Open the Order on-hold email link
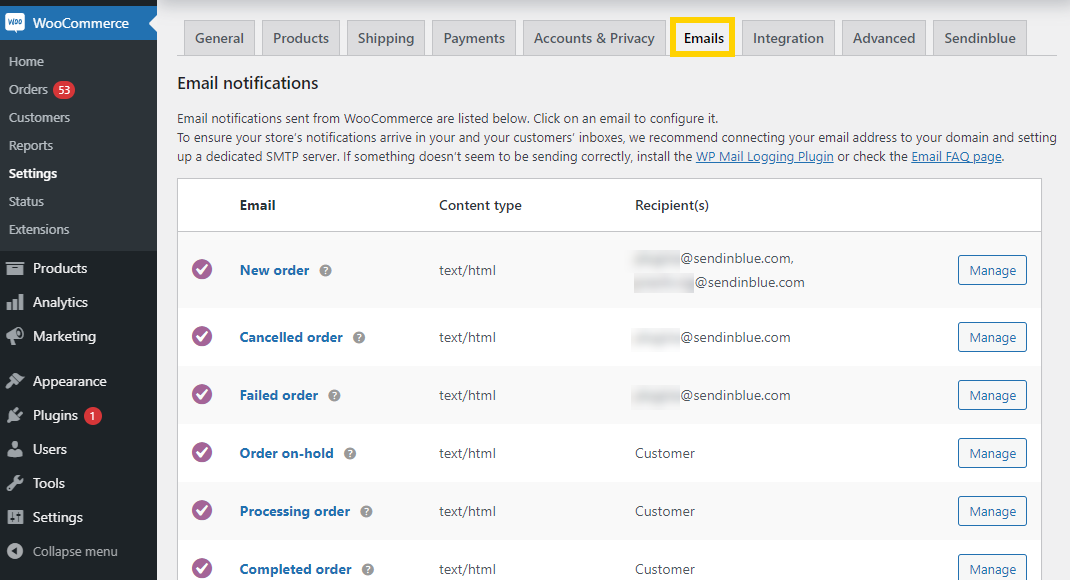 pyautogui.click(x=286, y=453)
